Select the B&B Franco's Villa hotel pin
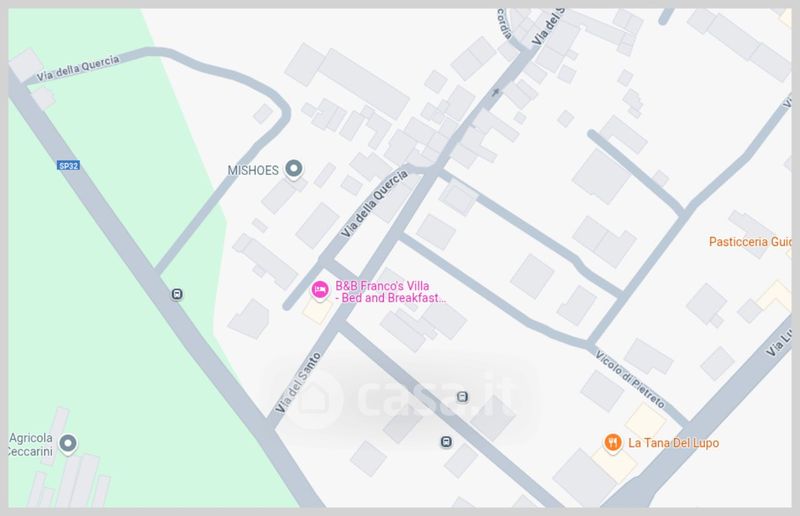 pos(320,290)
